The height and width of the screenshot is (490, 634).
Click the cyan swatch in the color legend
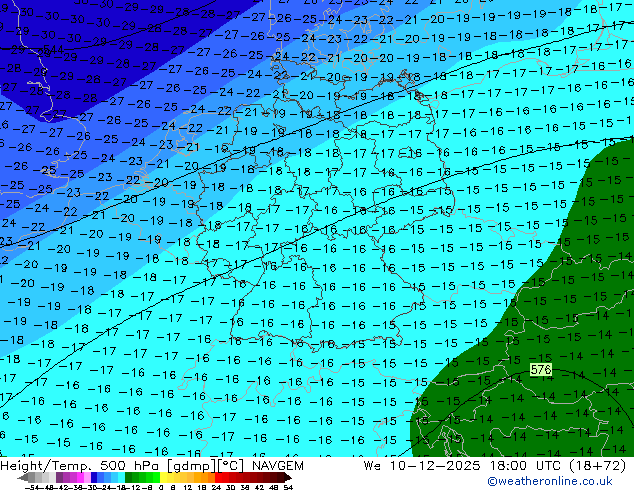(x=121, y=477)
